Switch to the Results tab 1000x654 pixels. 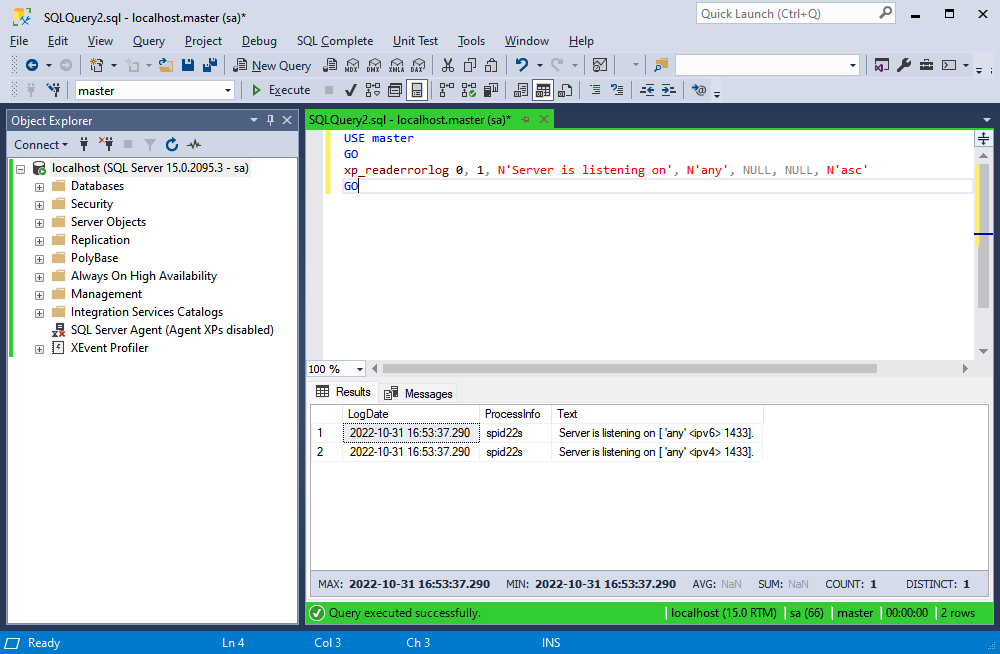pyautogui.click(x=344, y=392)
